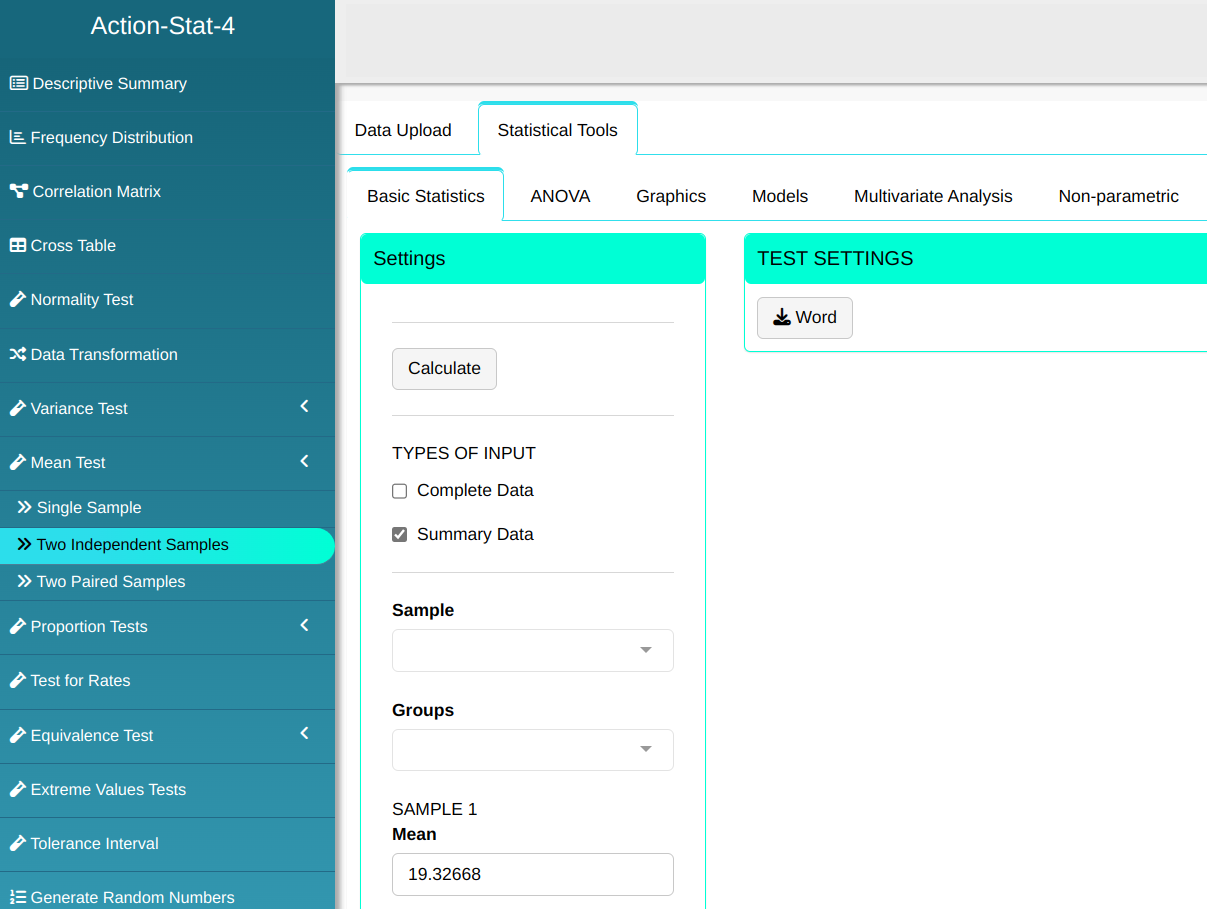Click the Frequency Distribution chart icon
The height and width of the screenshot is (909, 1207).
point(17,138)
